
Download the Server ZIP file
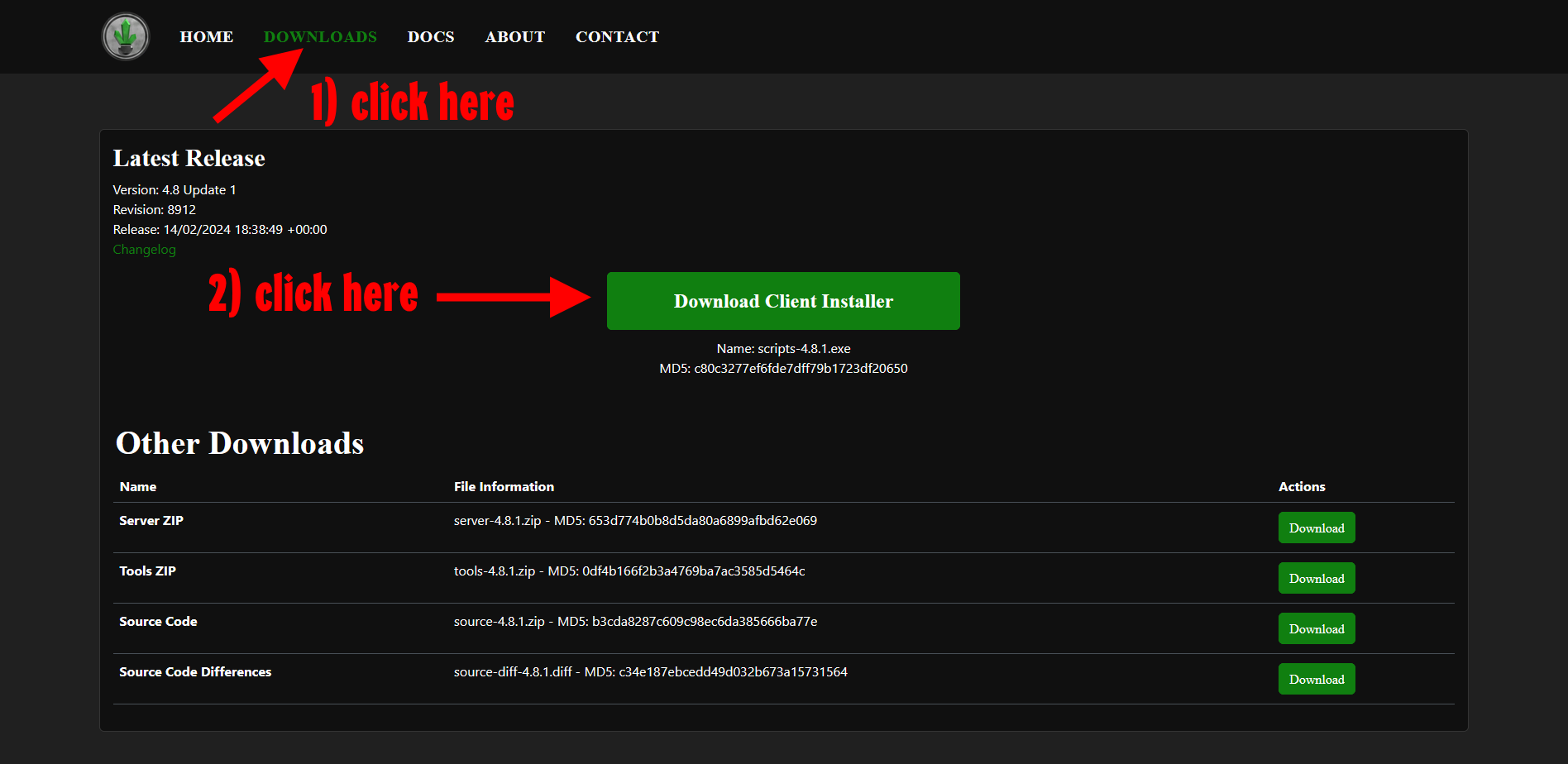1317,528
